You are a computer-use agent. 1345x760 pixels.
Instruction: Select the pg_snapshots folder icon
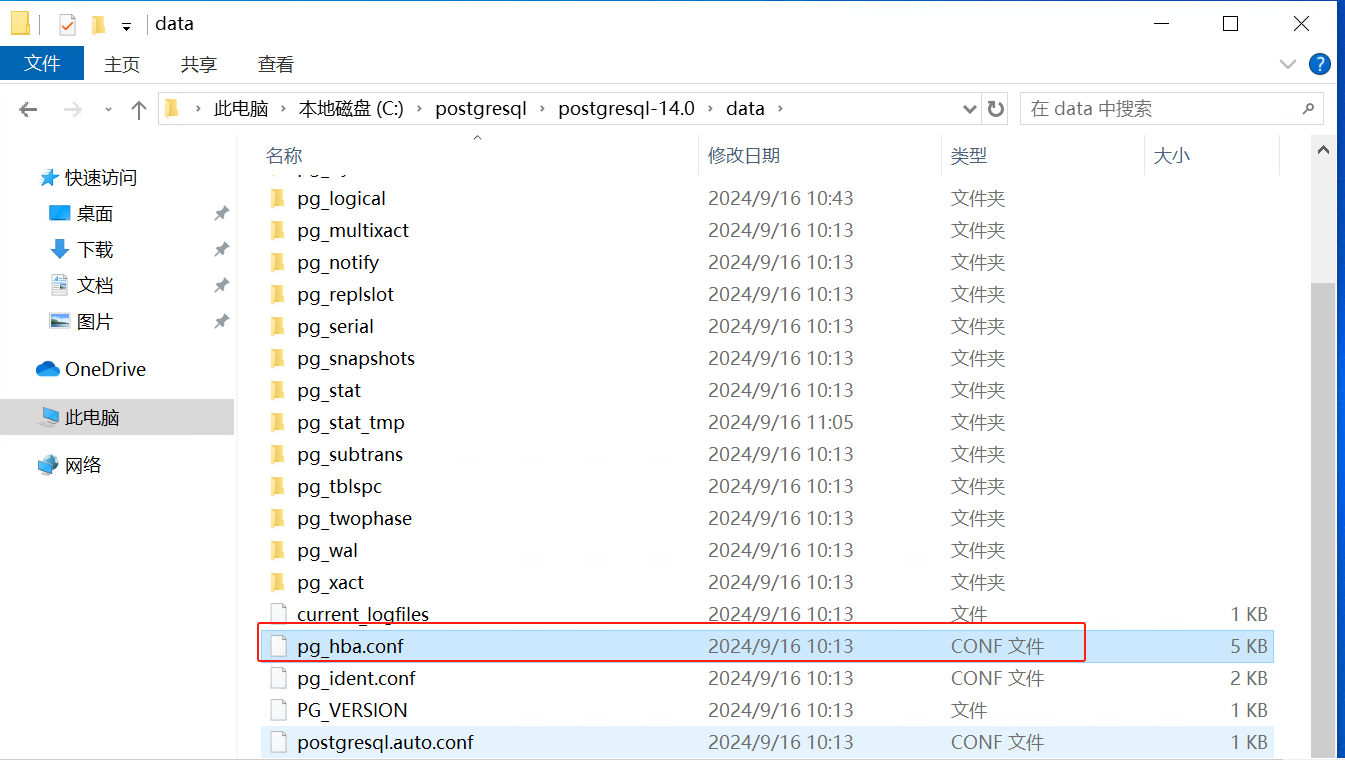tap(278, 358)
